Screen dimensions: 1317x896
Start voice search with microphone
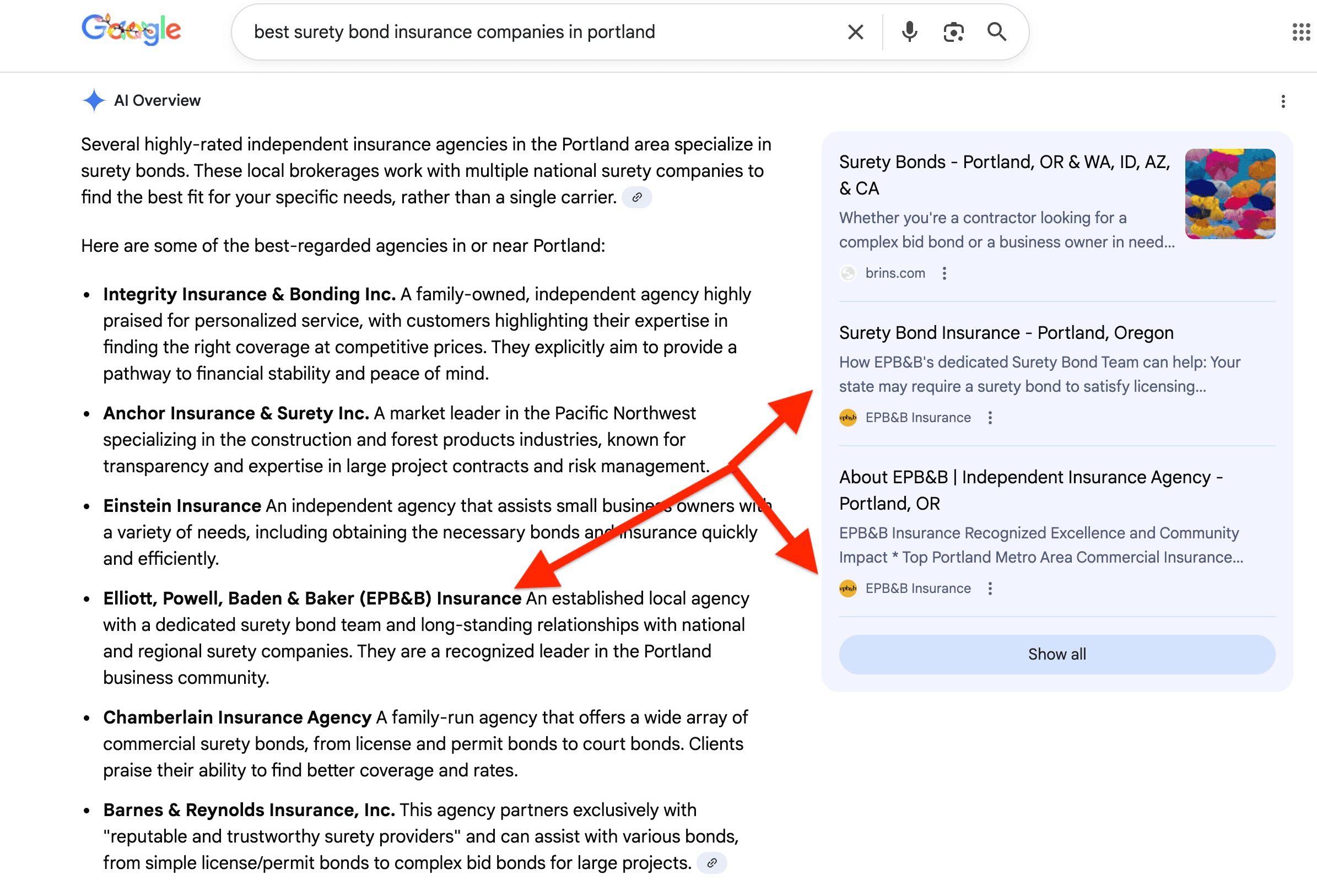[909, 32]
